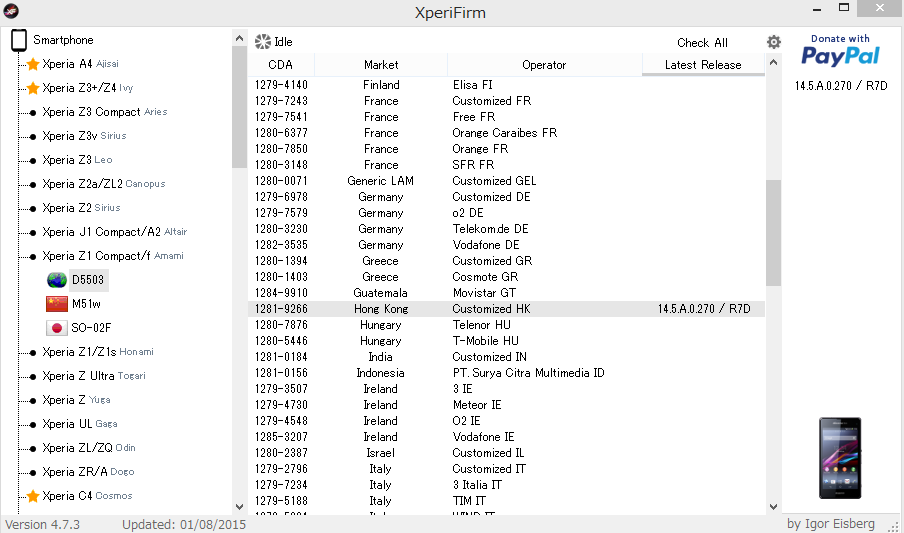The width and height of the screenshot is (904, 533).
Task: Click the Xperia phone thumbnail image
Action: [840, 459]
